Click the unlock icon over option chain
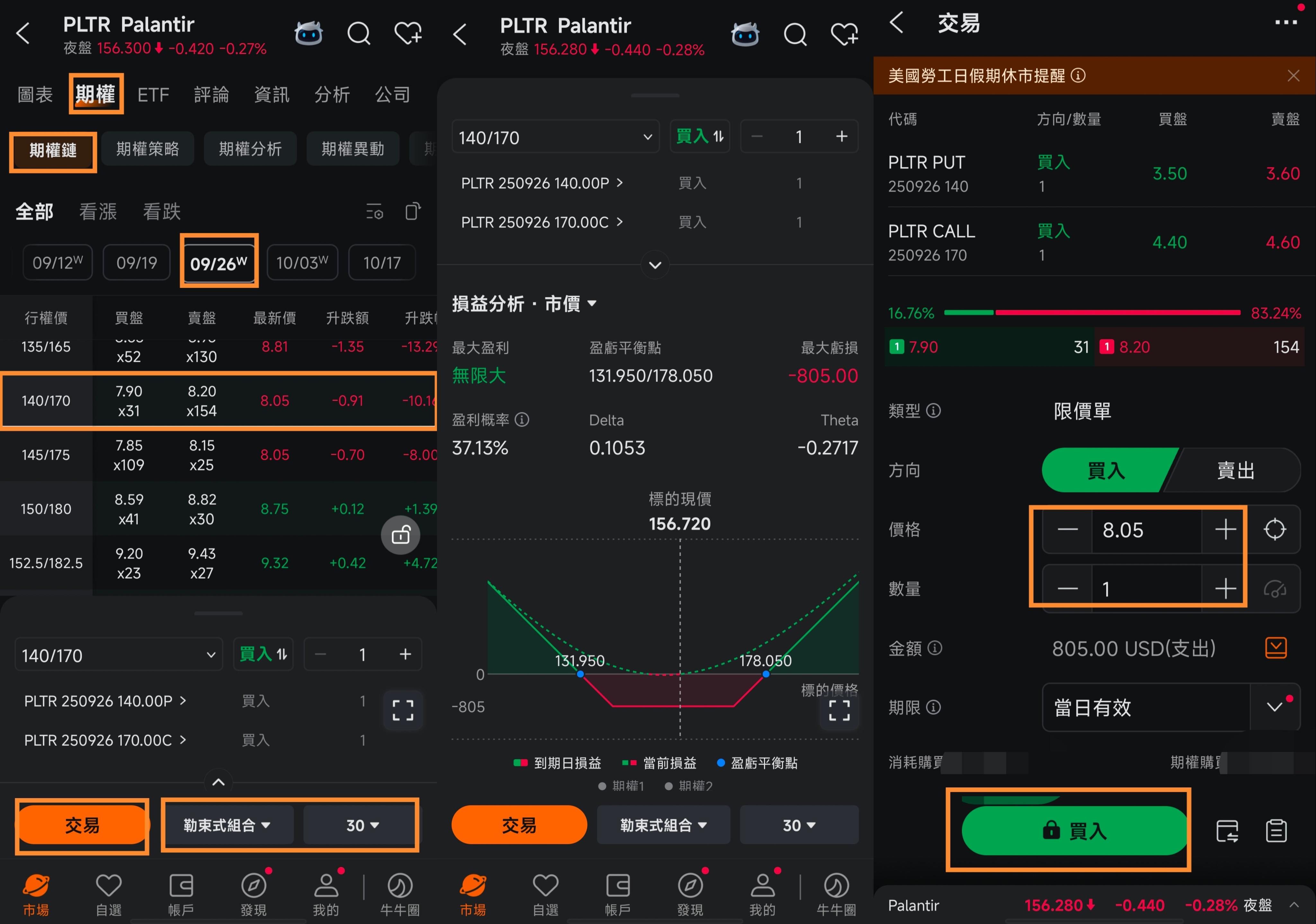1316x924 pixels. (x=400, y=535)
